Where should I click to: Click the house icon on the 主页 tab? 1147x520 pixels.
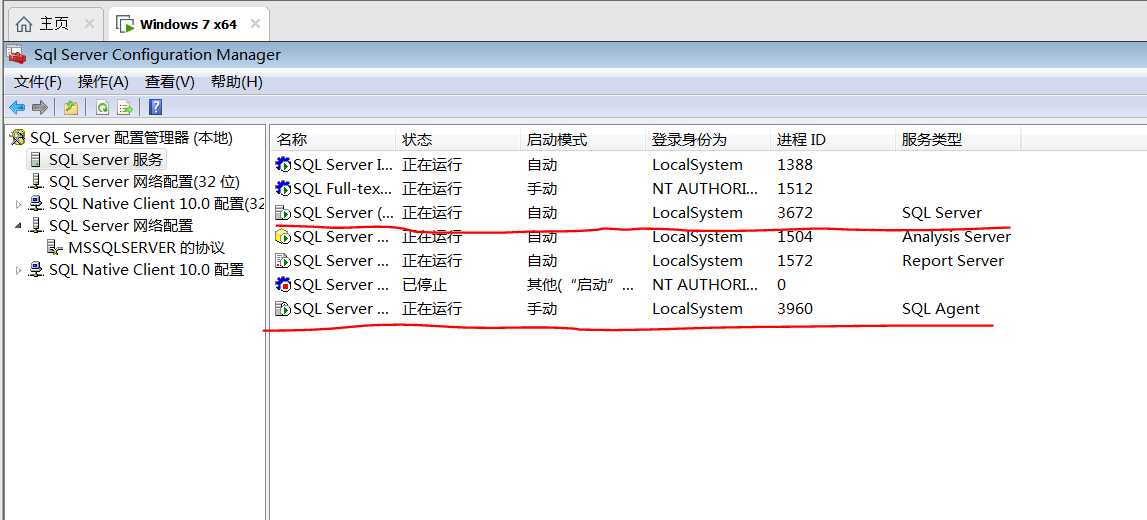(x=24, y=24)
